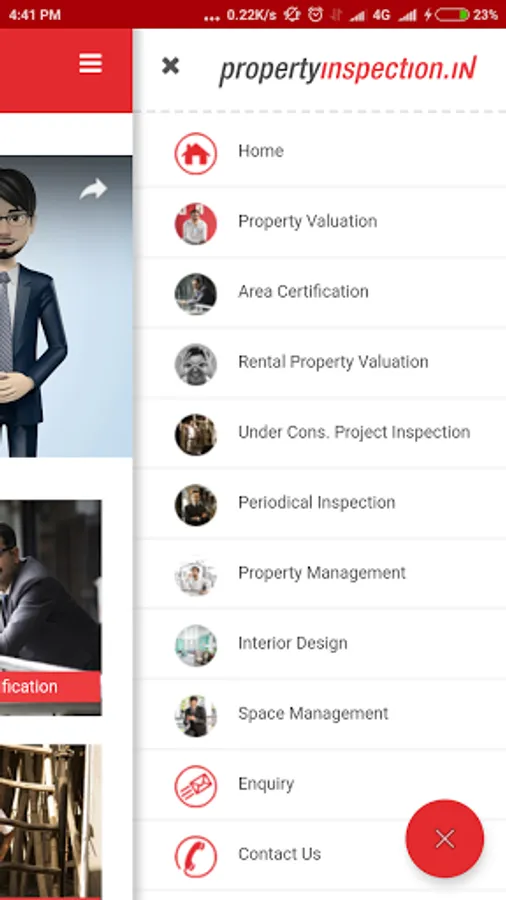The width and height of the screenshot is (506, 900).
Task: Tap the Enquiry envelope icon
Action: click(x=196, y=786)
